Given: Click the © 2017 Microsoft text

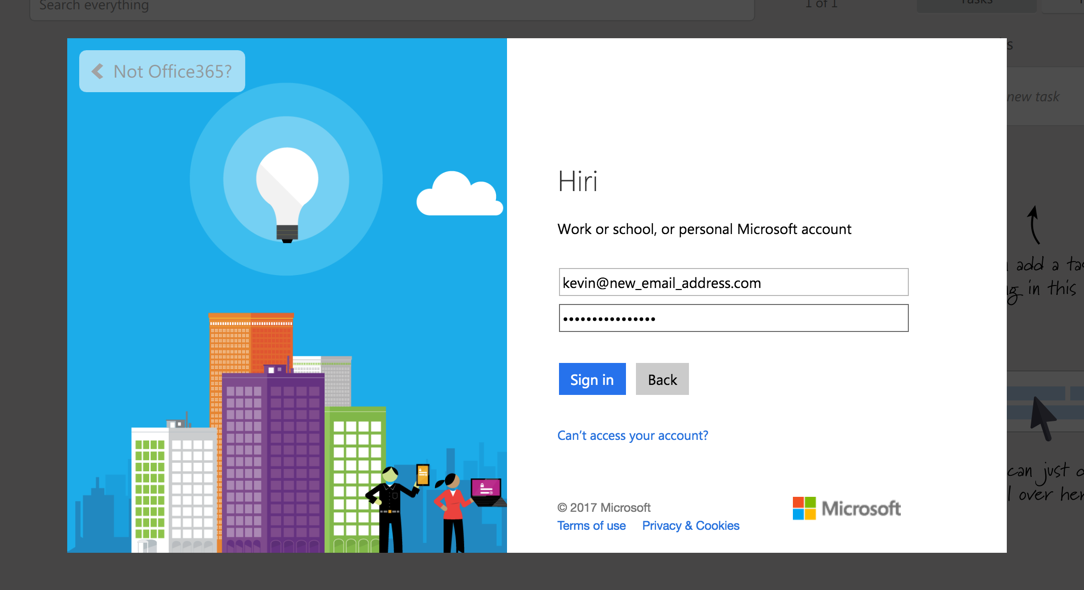Looking at the screenshot, I should pos(604,508).
